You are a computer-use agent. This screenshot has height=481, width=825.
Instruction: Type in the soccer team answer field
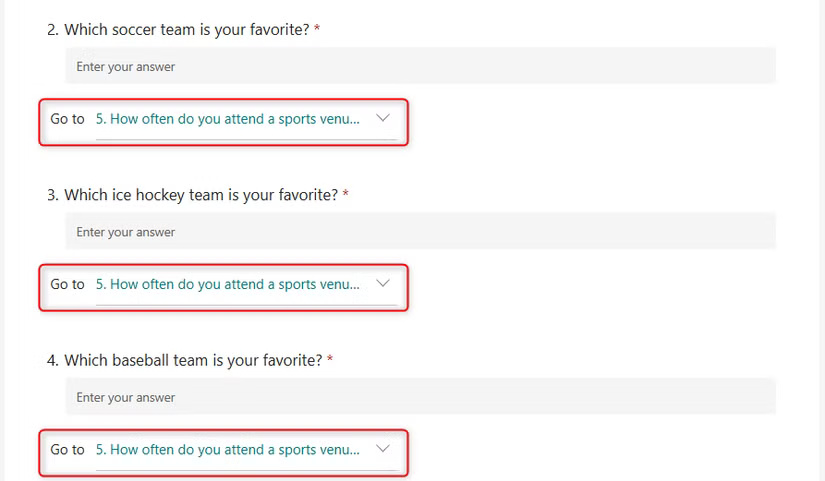[x=420, y=67]
